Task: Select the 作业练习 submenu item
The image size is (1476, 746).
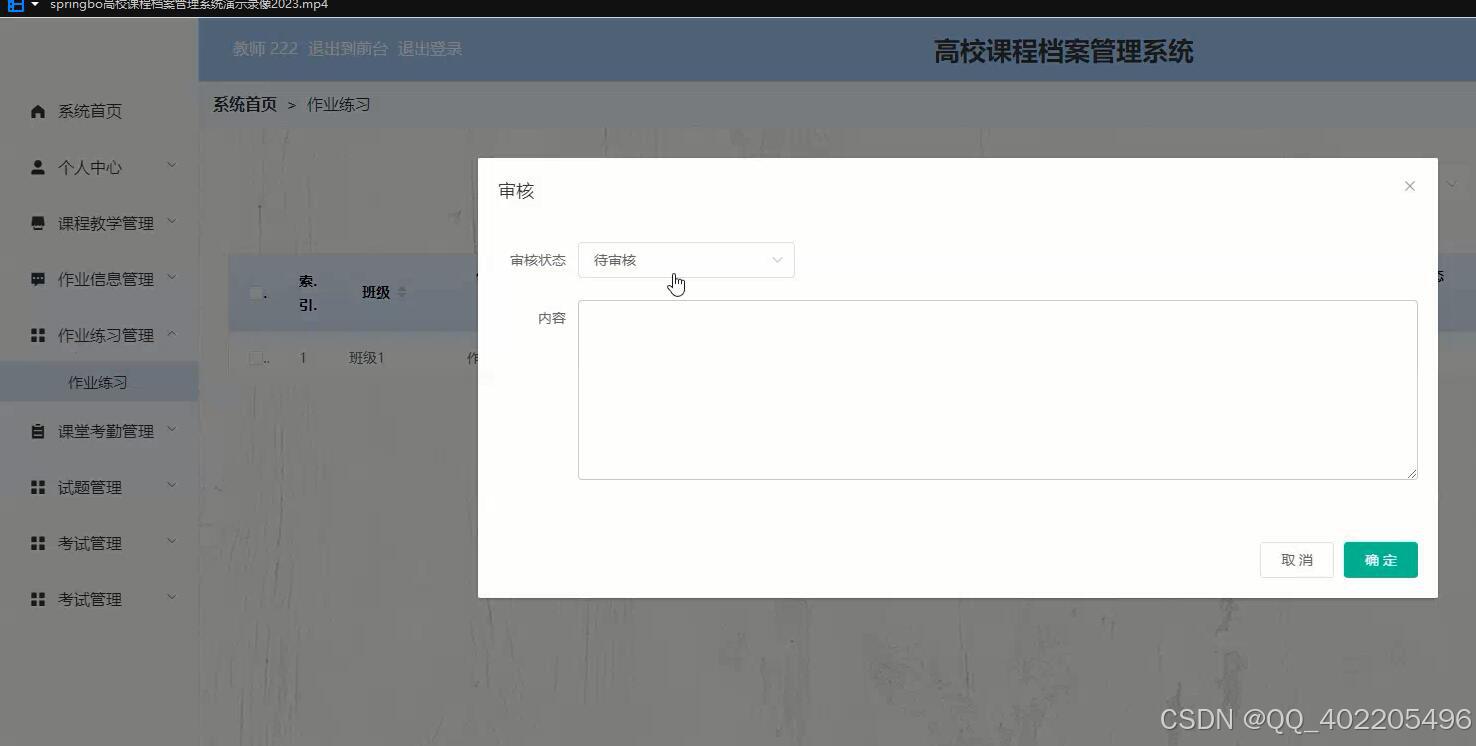Action: click(98, 381)
